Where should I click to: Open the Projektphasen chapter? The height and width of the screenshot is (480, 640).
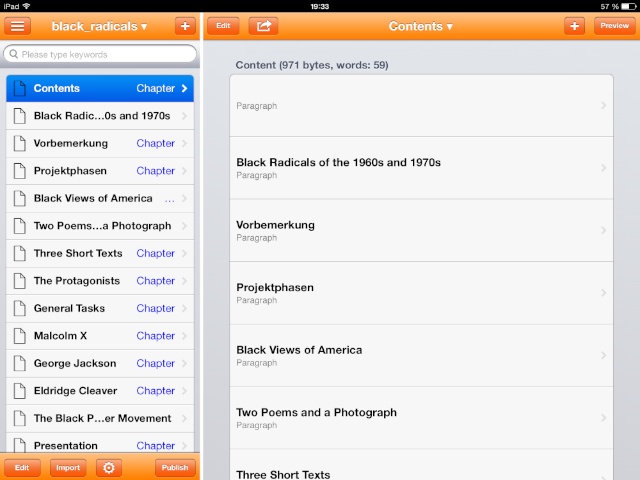100,171
